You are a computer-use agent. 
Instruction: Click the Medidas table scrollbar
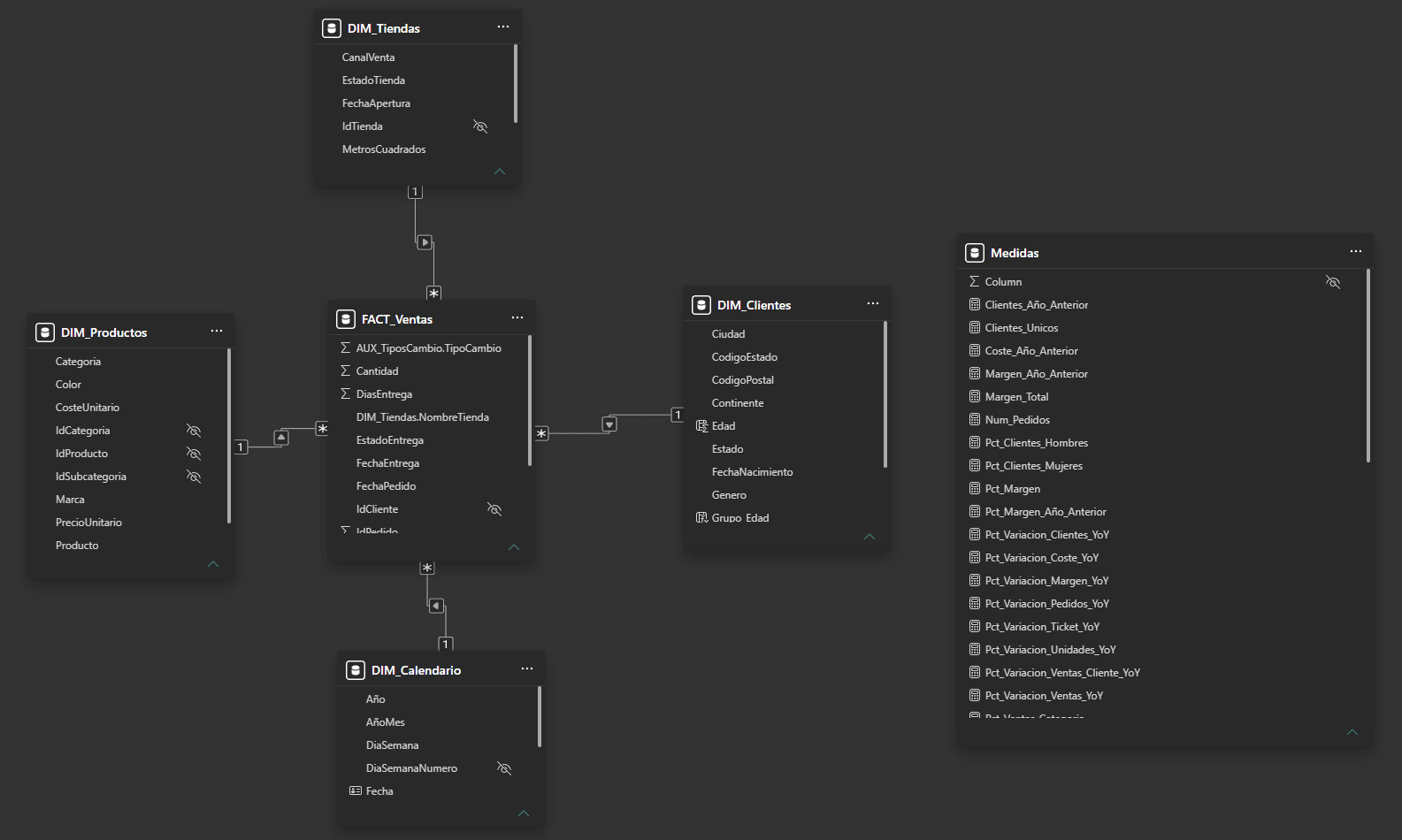1368,365
